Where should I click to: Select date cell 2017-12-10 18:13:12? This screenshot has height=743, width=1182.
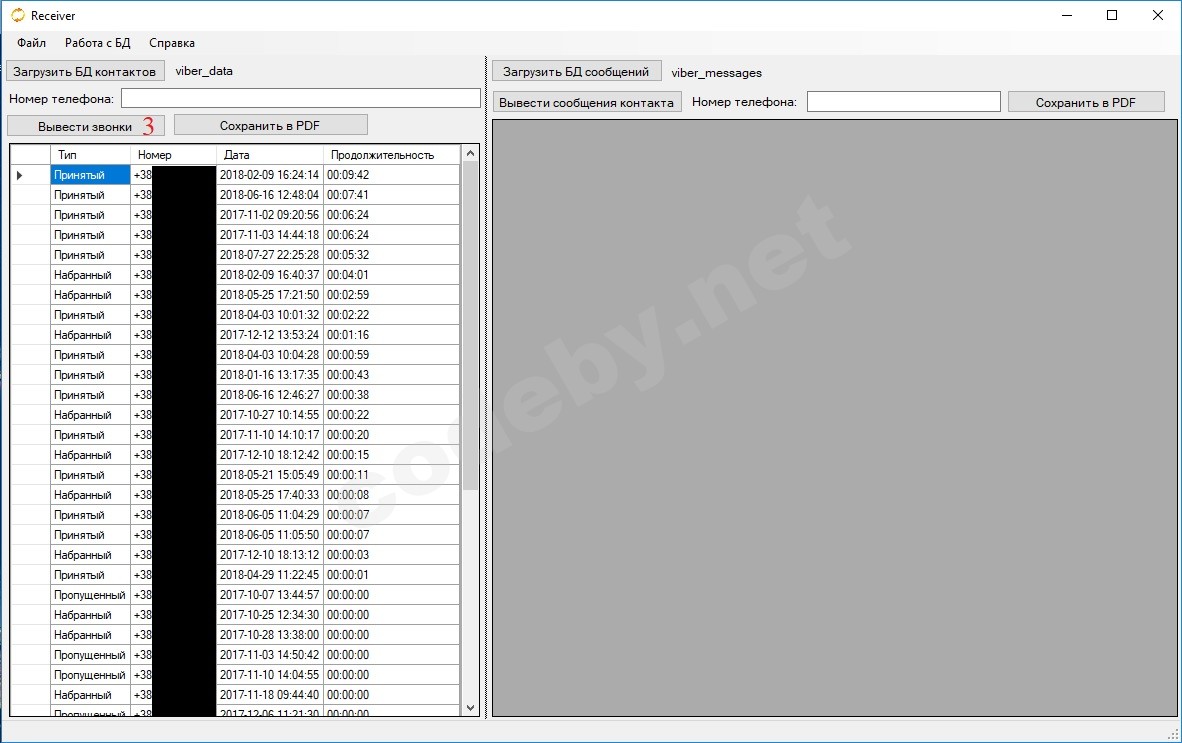click(x=270, y=555)
